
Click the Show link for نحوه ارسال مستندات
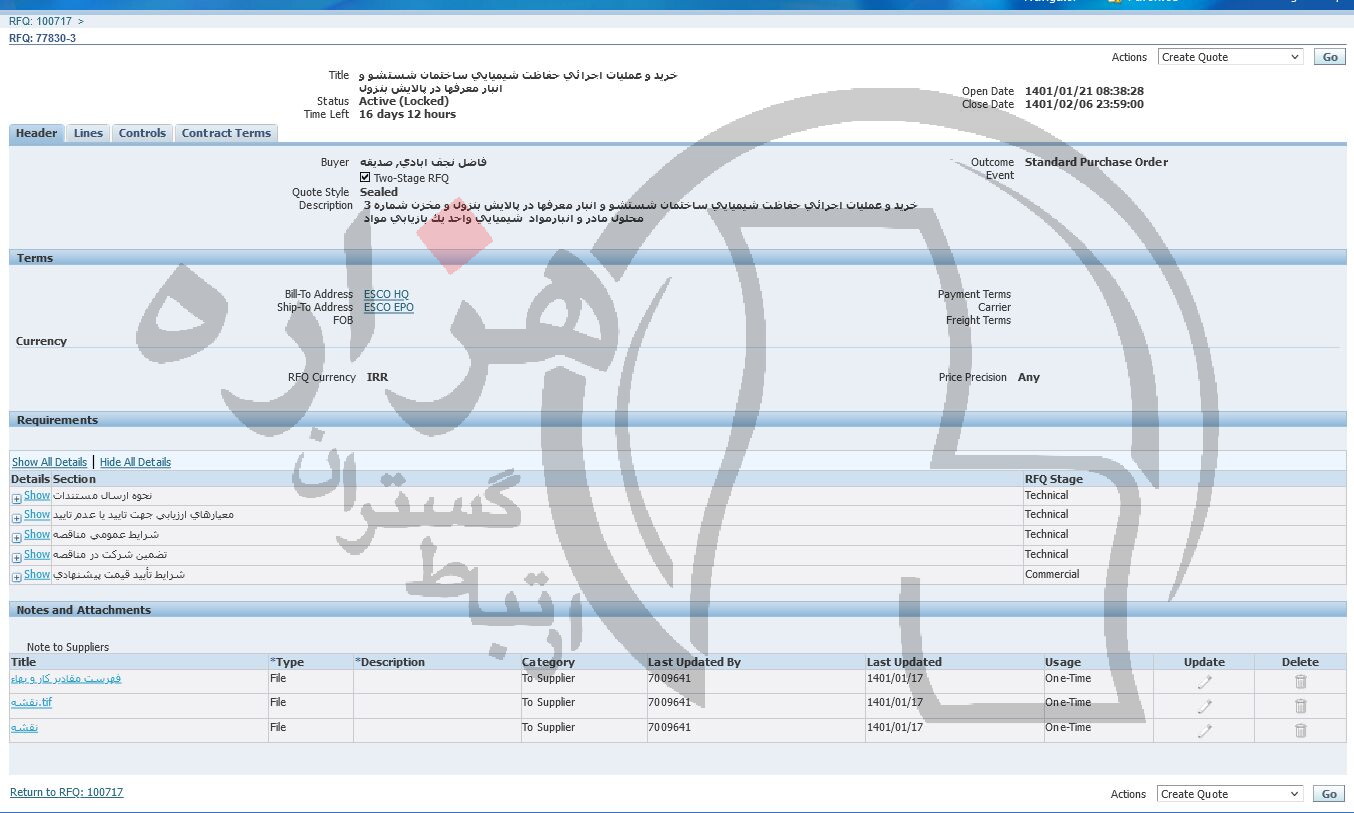point(37,495)
